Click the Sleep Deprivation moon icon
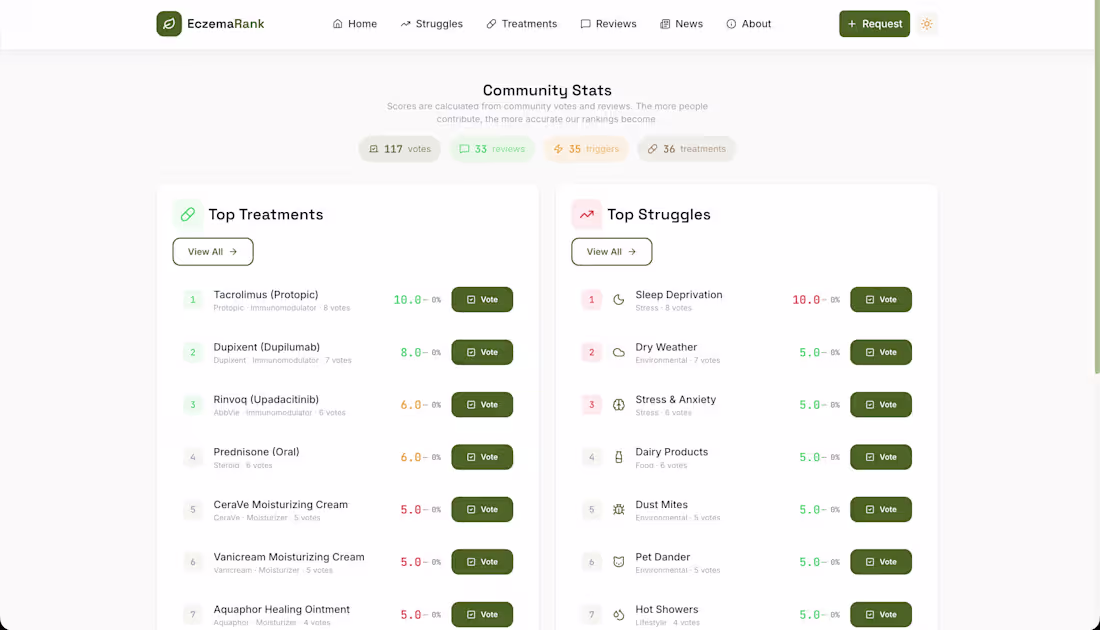This screenshot has width=1100, height=630. (619, 299)
